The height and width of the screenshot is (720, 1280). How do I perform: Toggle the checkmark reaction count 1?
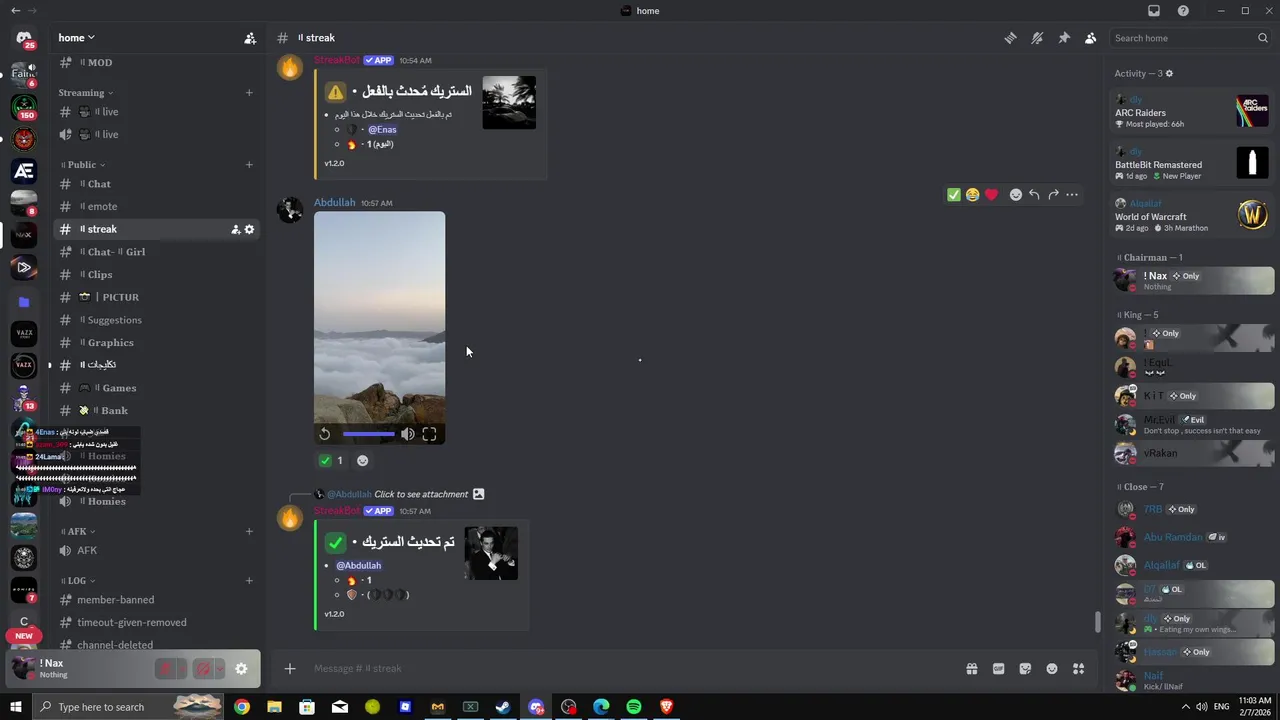point(331,461)
